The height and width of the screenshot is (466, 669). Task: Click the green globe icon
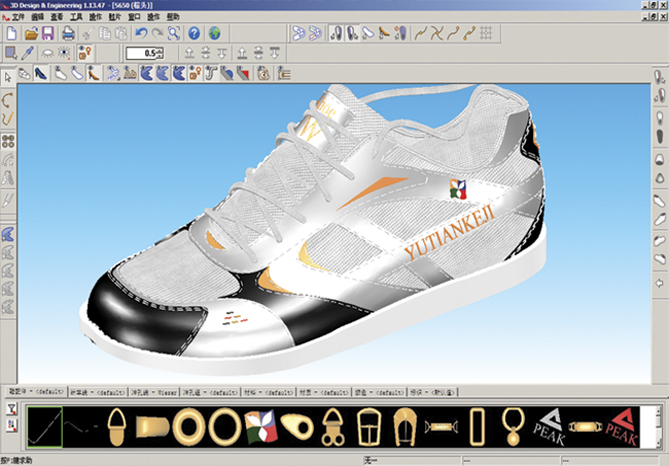click(x=215, y=33)
